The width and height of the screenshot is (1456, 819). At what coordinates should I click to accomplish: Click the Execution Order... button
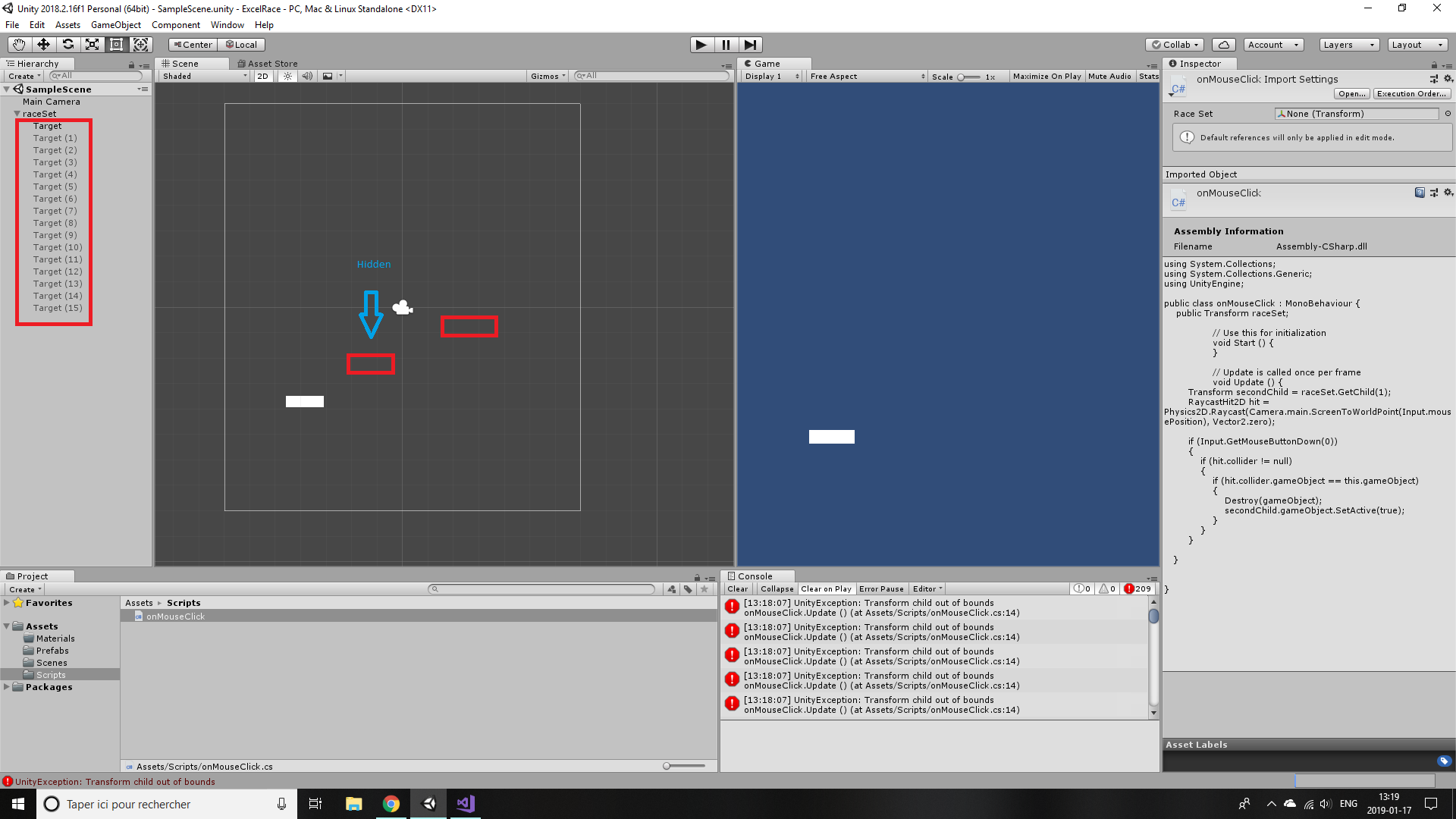(x=1412, y=94)
